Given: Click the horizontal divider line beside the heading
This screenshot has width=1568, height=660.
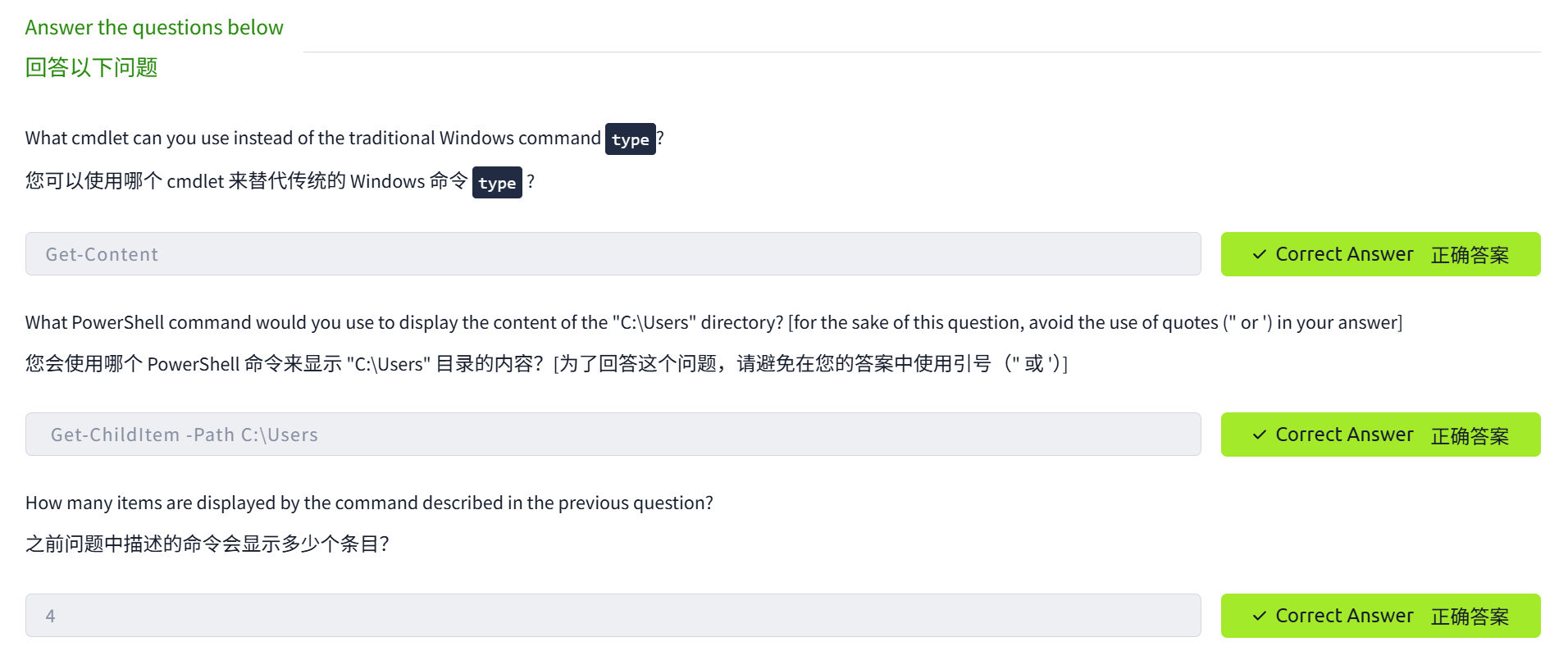Looking at the screenshot, I should click(921, 52).
